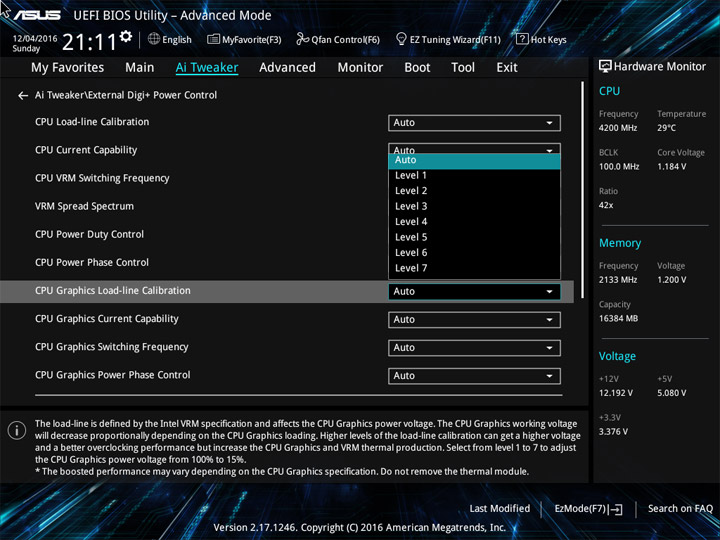Switch to Advanced tab
This screenshot has width=720, height=540.
click(287, 68)
